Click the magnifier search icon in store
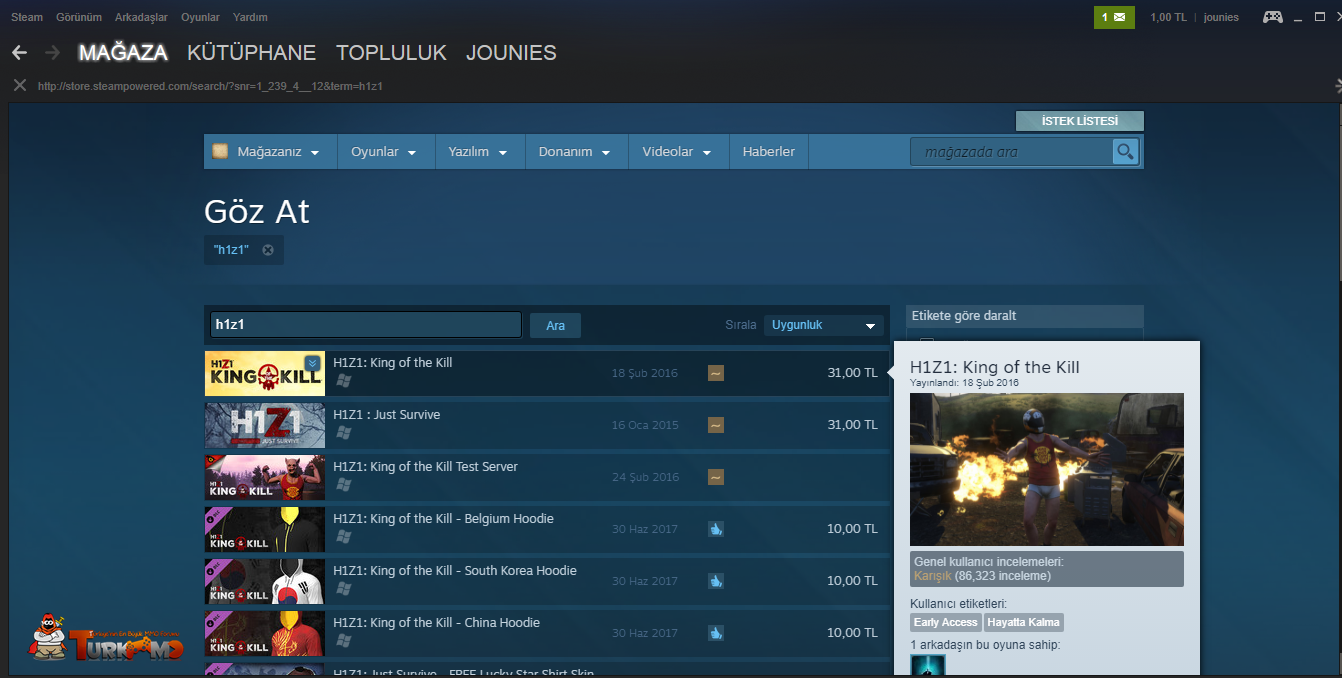Screen dimensions: 1342x678 point(1126,152)
